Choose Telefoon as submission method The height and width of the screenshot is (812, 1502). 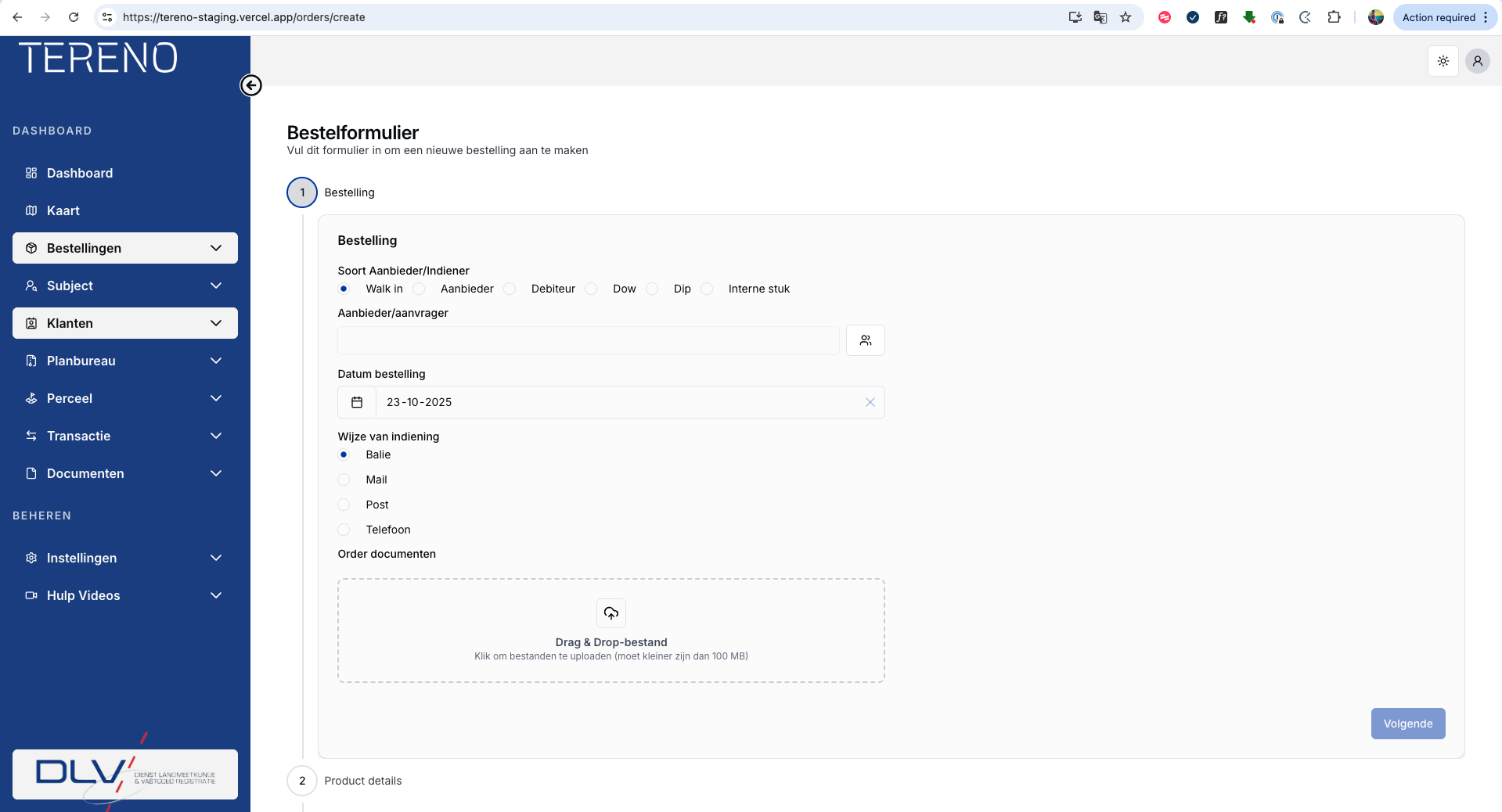(x=344, y=530)
